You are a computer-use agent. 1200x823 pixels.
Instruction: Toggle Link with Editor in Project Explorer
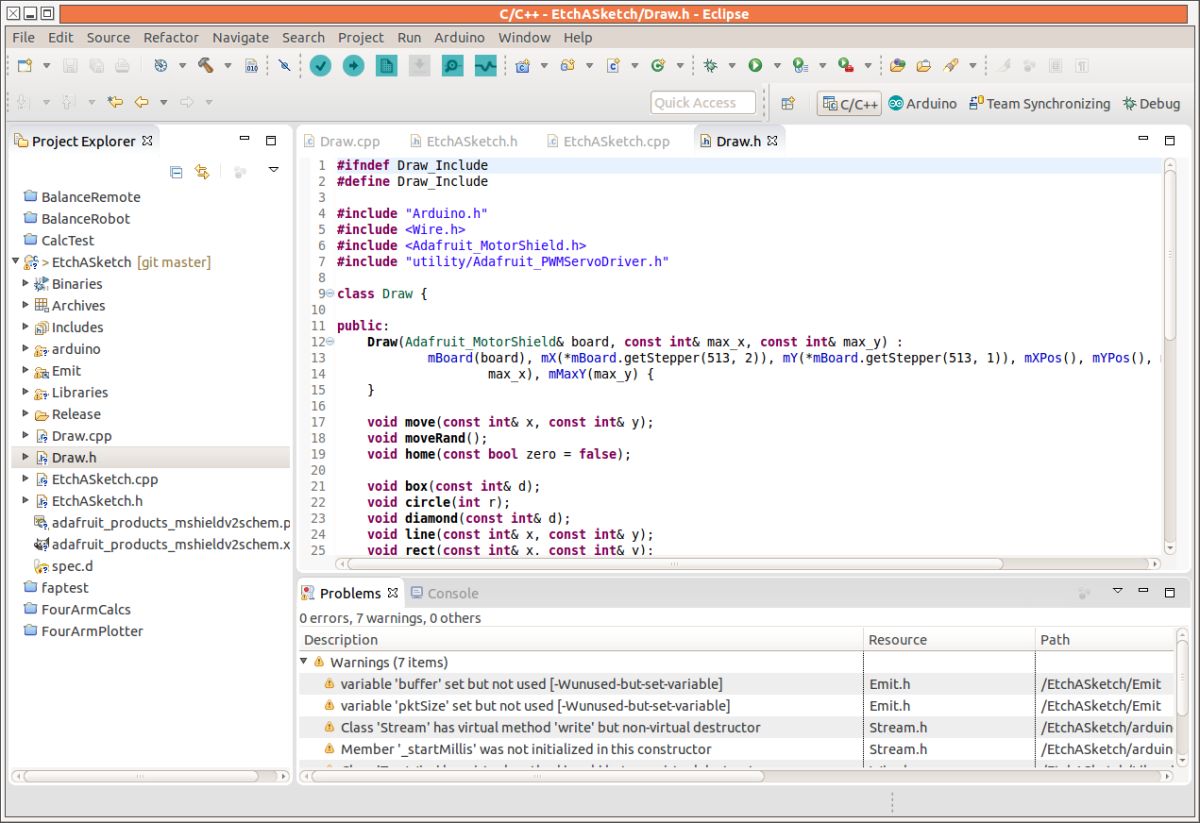pyautogui.click(x=202, y=172)
